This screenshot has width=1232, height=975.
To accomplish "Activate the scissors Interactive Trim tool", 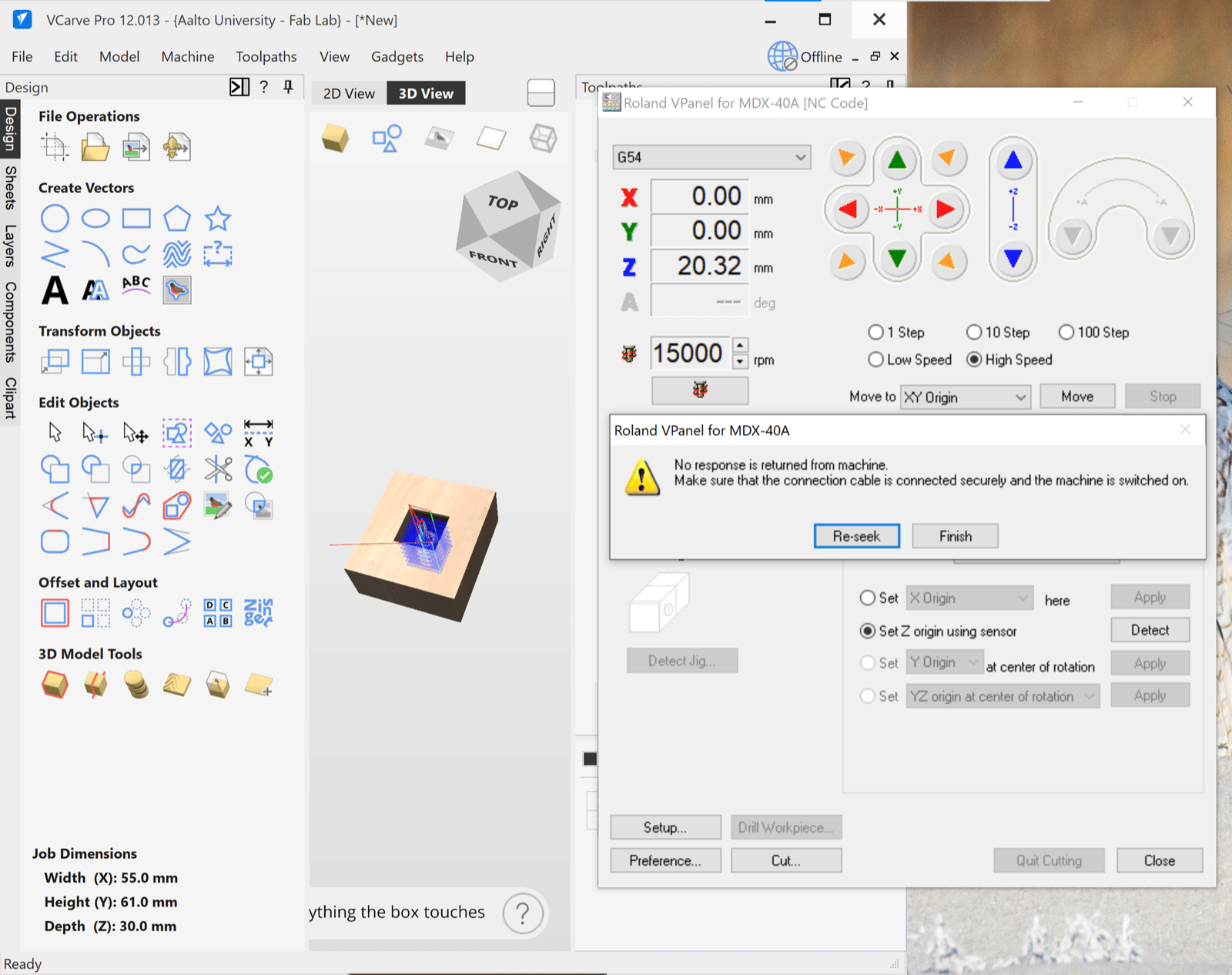I will (218, 469).
